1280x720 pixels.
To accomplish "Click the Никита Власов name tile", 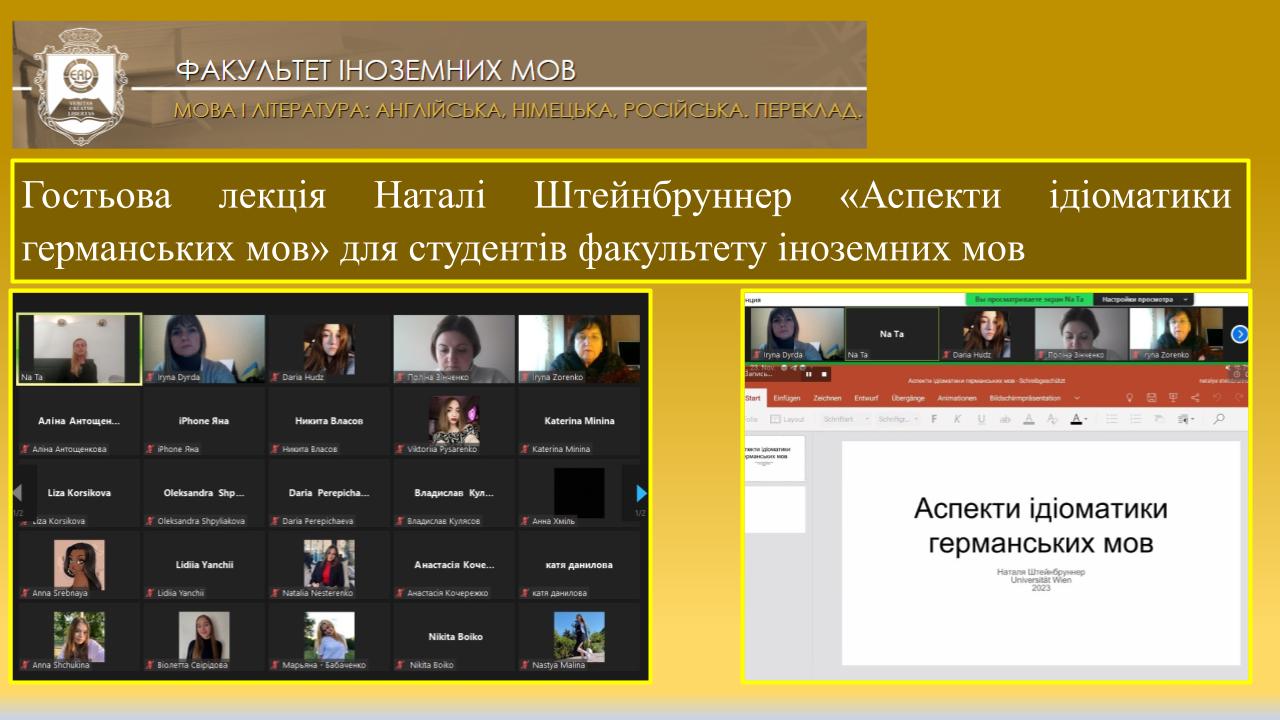I will (329, 421).
